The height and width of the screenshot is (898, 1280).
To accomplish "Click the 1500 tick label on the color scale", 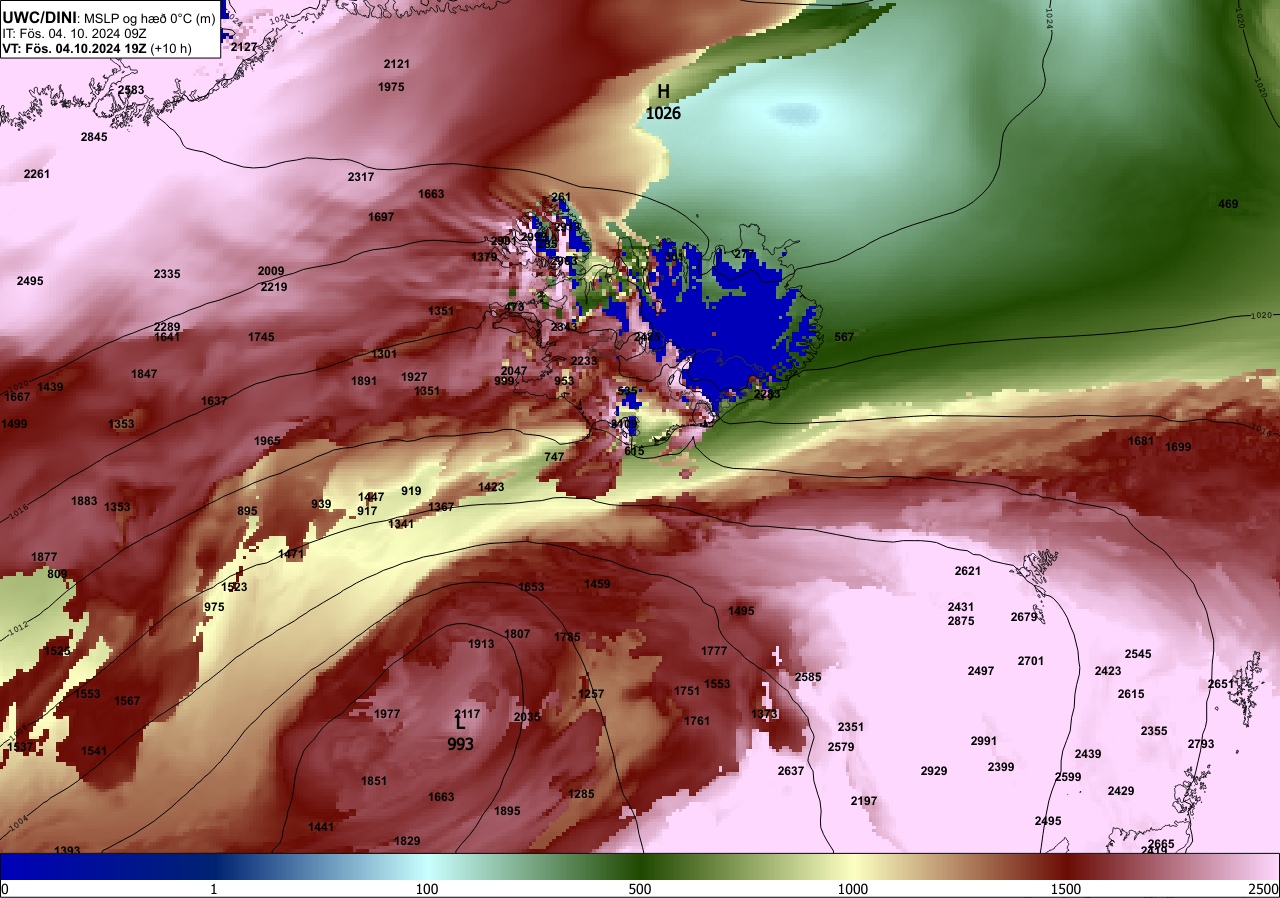I will click(x=1066, y=889).
